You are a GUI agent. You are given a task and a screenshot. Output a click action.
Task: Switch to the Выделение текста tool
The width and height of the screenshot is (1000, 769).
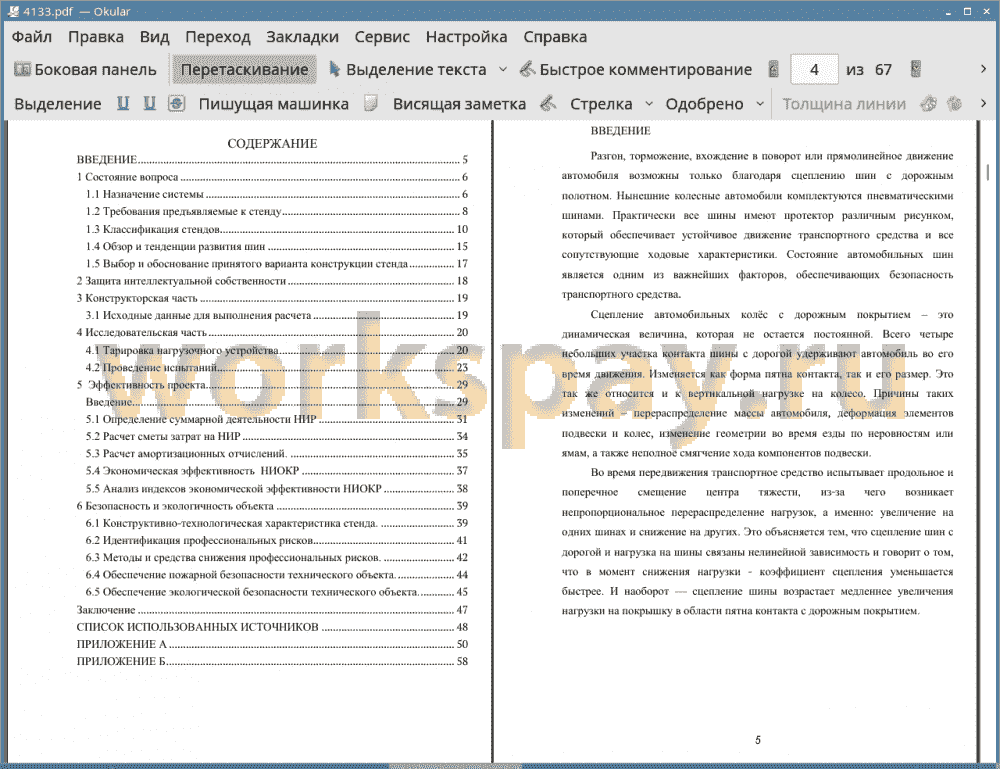point(408,70)
